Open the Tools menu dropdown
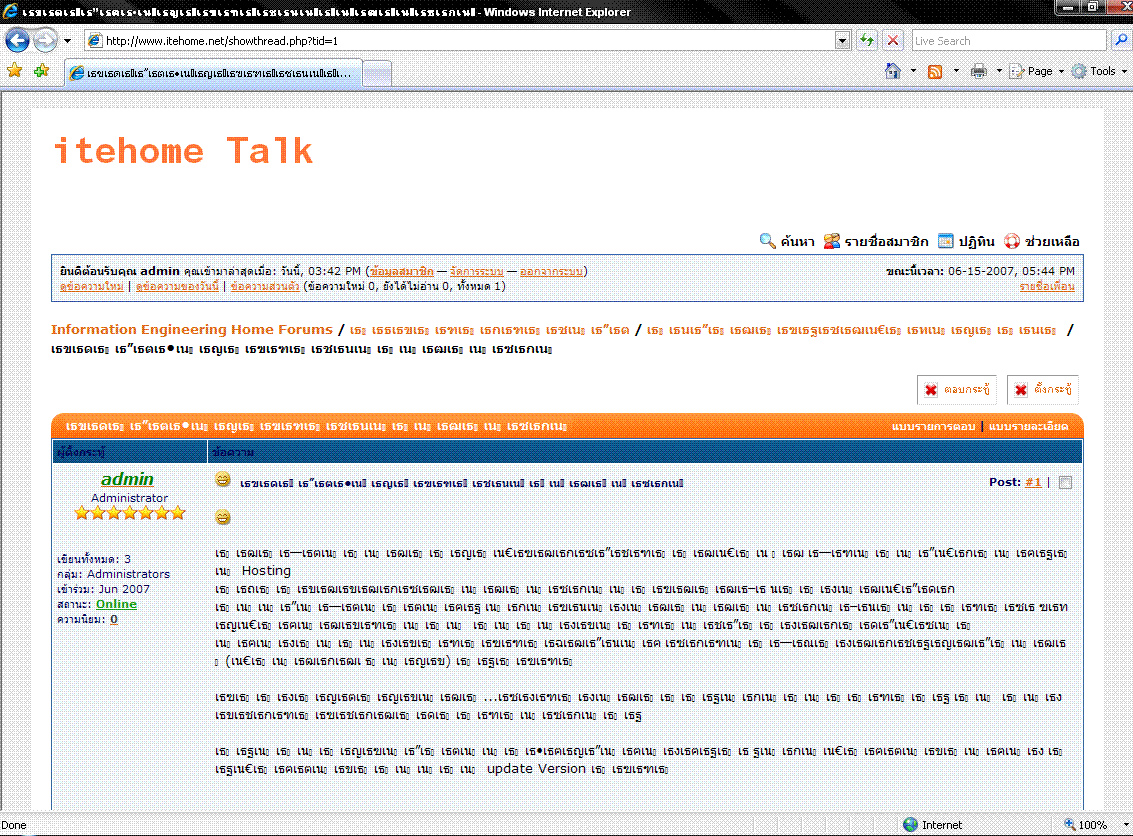Screen dimensions: 1133x836 point(1098,71)
